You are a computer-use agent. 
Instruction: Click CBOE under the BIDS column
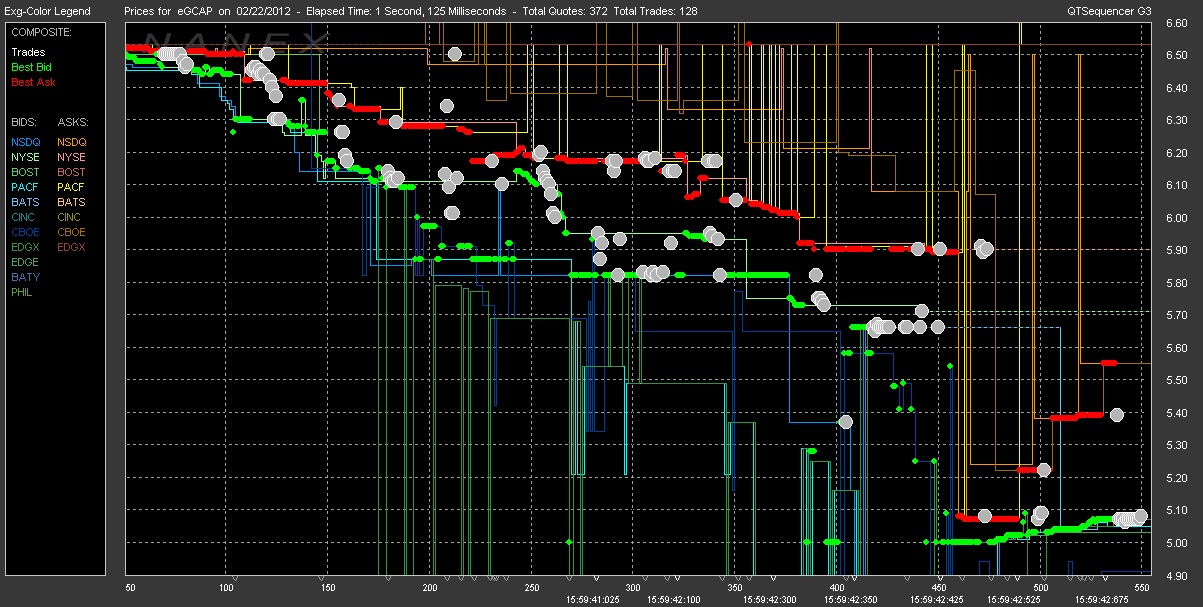pyautogui.click(x=26, y=232)
